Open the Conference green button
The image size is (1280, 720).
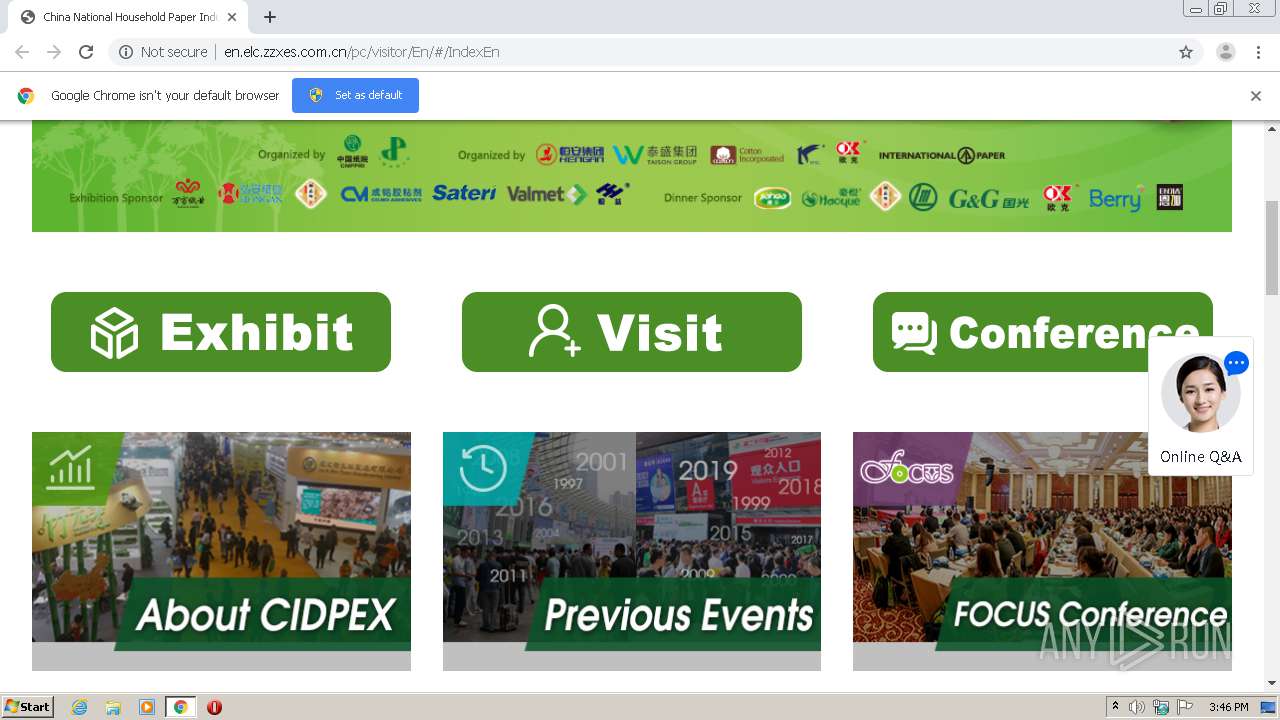(1043, 332)
